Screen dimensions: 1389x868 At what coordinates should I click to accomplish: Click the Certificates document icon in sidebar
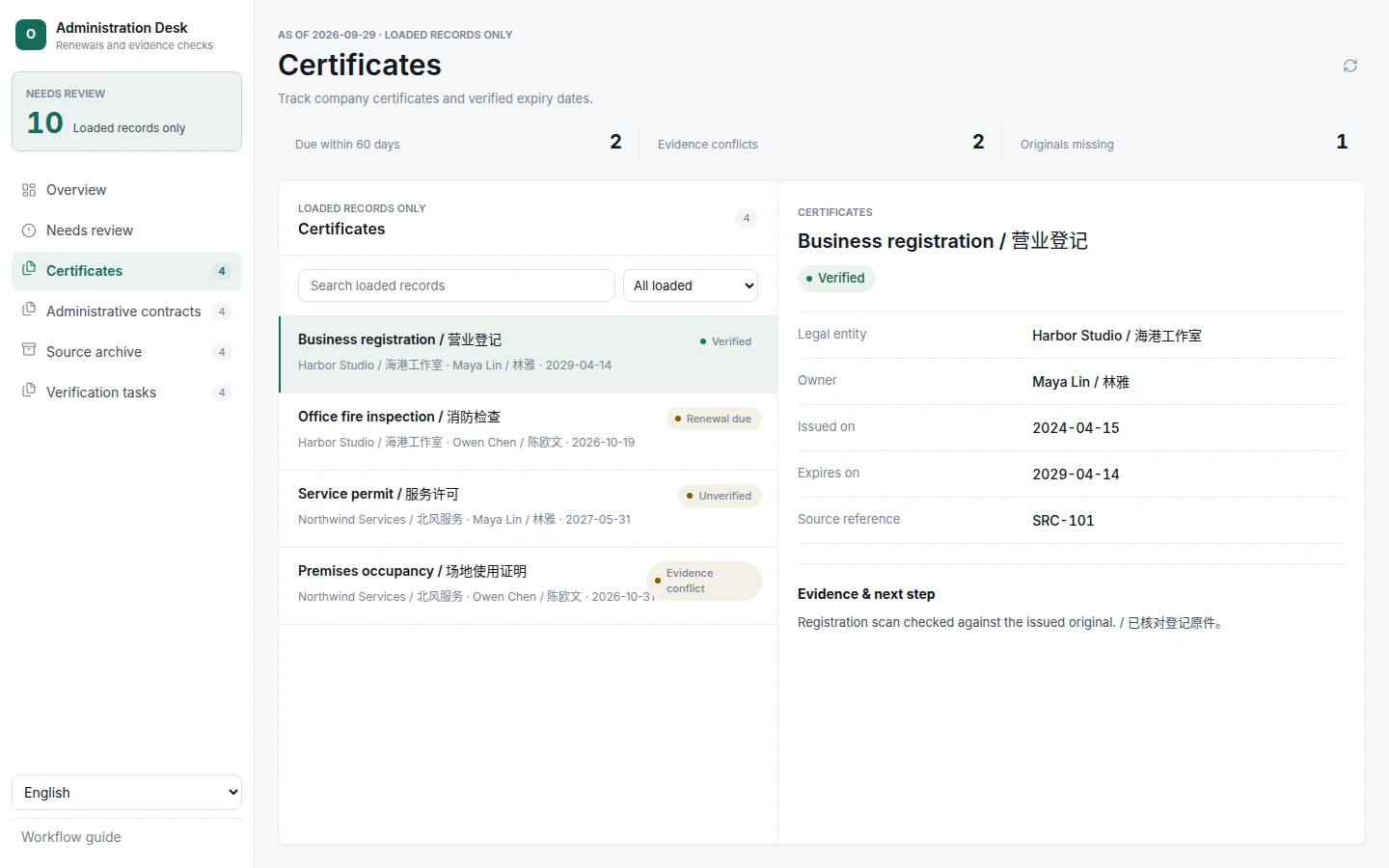click(29, 269)
